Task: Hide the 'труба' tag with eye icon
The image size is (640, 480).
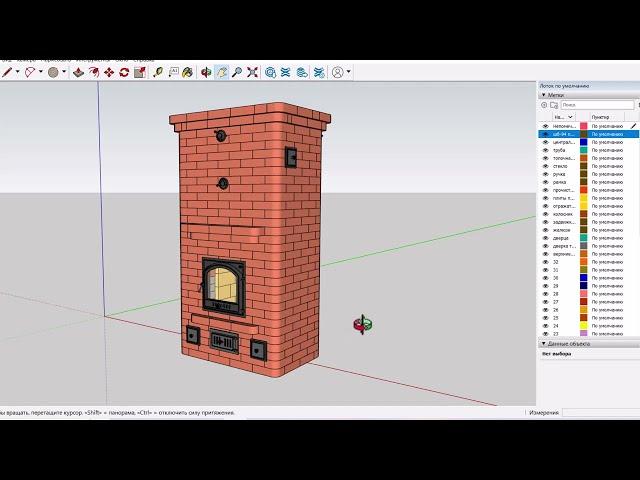Action: (545, 150)
